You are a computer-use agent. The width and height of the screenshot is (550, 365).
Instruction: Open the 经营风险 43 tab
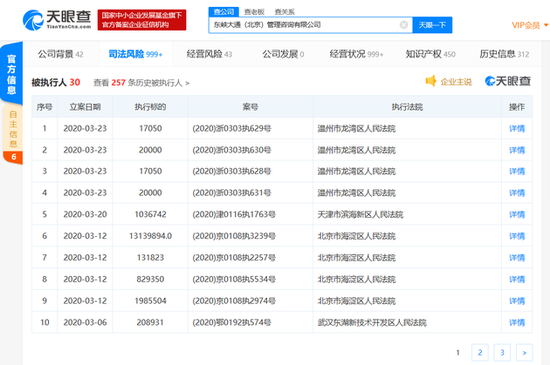click(209, 54)
